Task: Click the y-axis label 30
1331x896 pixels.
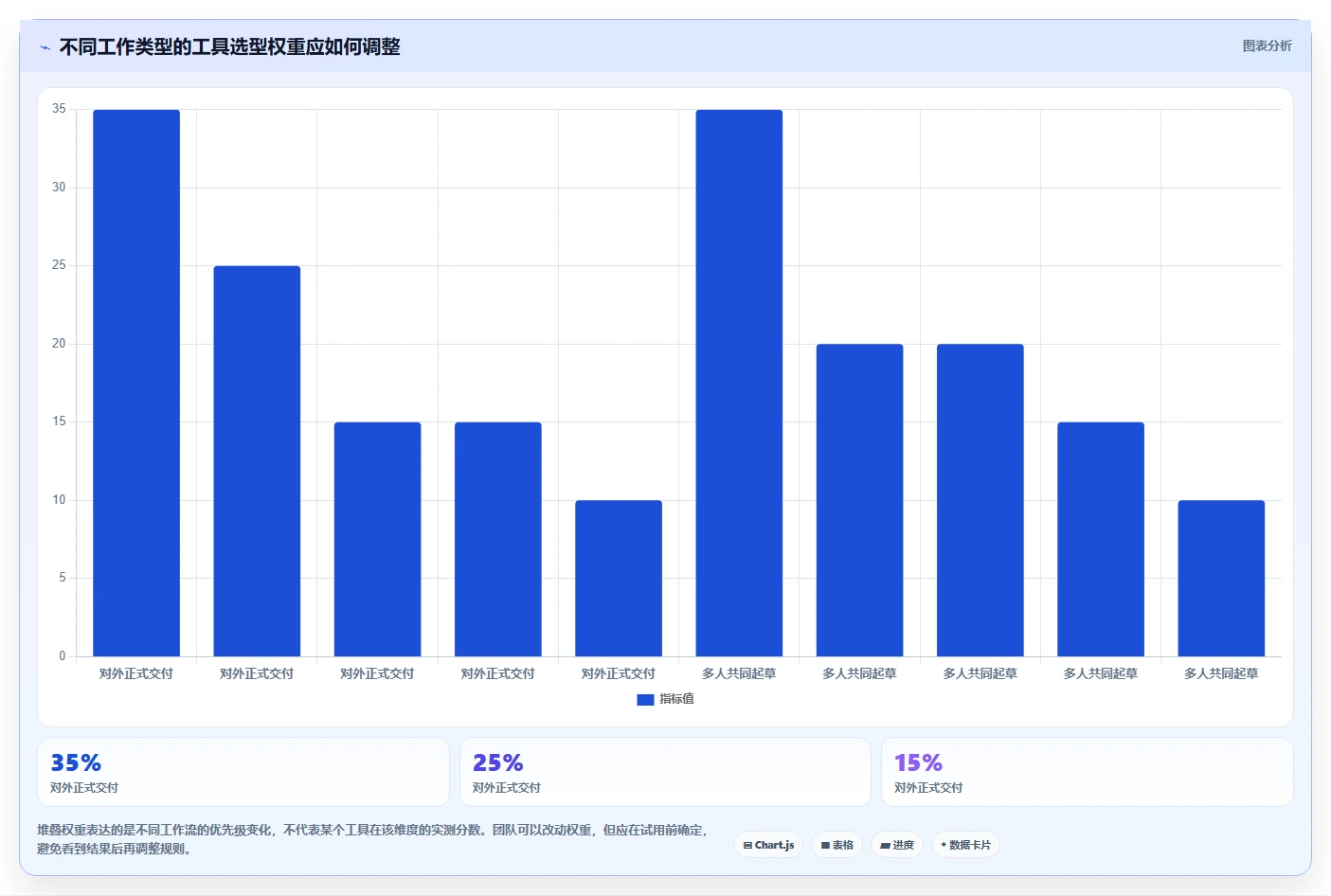Action: pyautogui.click(x=59, y=188)
